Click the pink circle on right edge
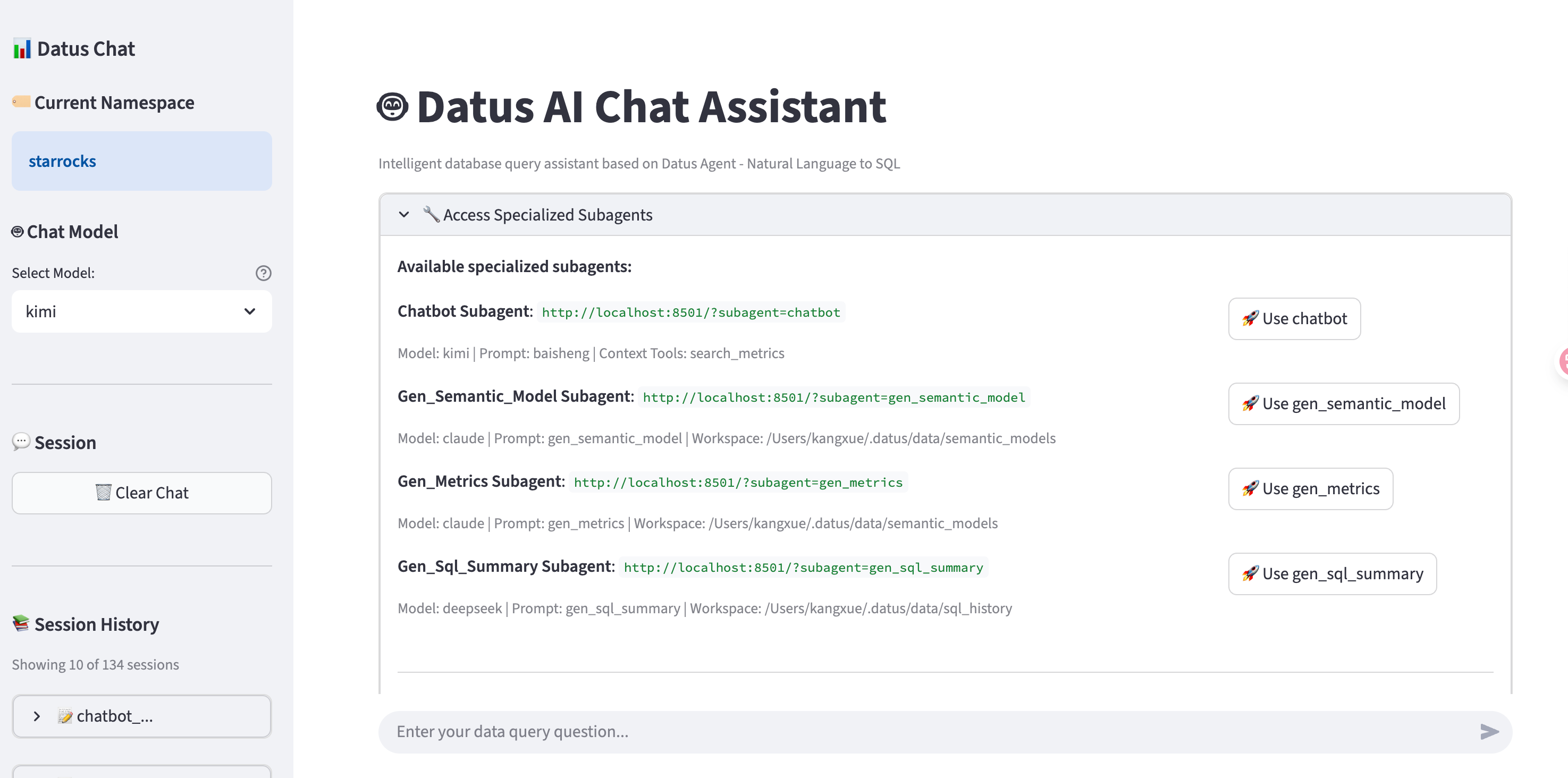Viewport: 1568px width, 778px height. [x=1563, y=361]
